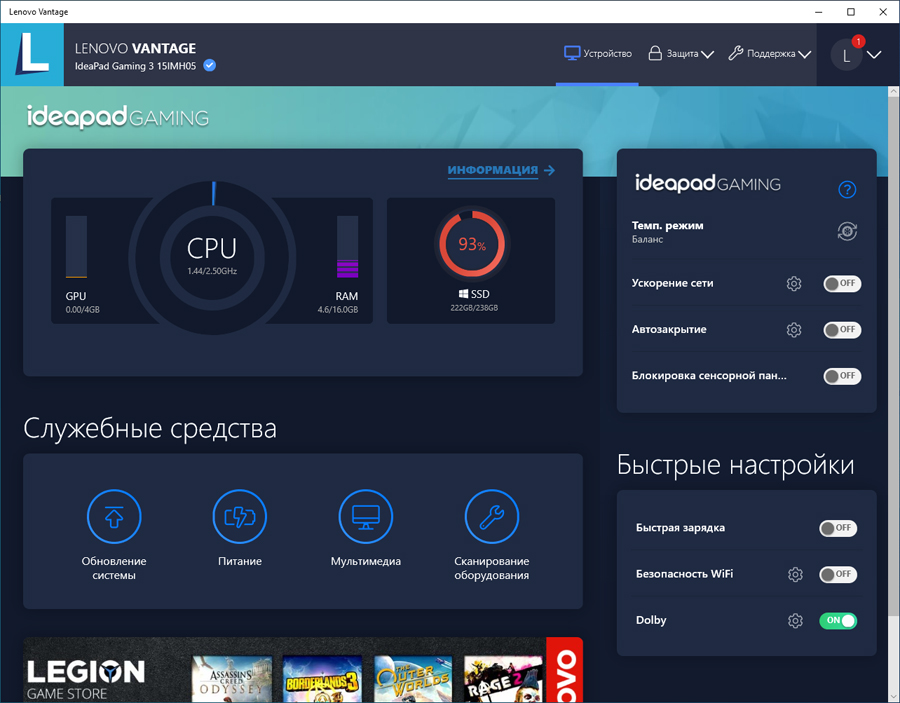Open the ИНФОРМАЦИЯ link

tap(492, 170)
